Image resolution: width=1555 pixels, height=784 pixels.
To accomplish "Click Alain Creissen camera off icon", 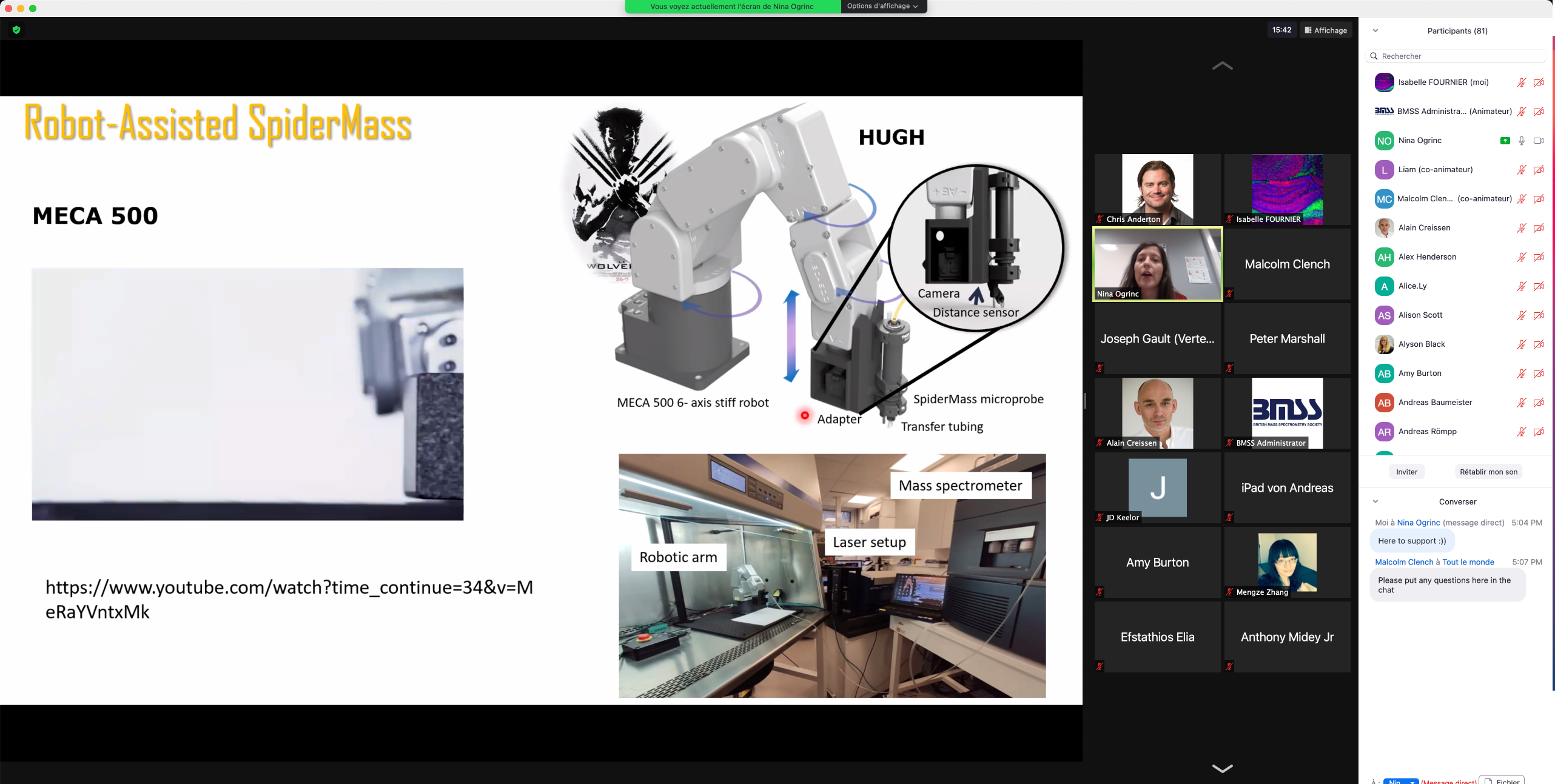I will [x=1539, y=228].
